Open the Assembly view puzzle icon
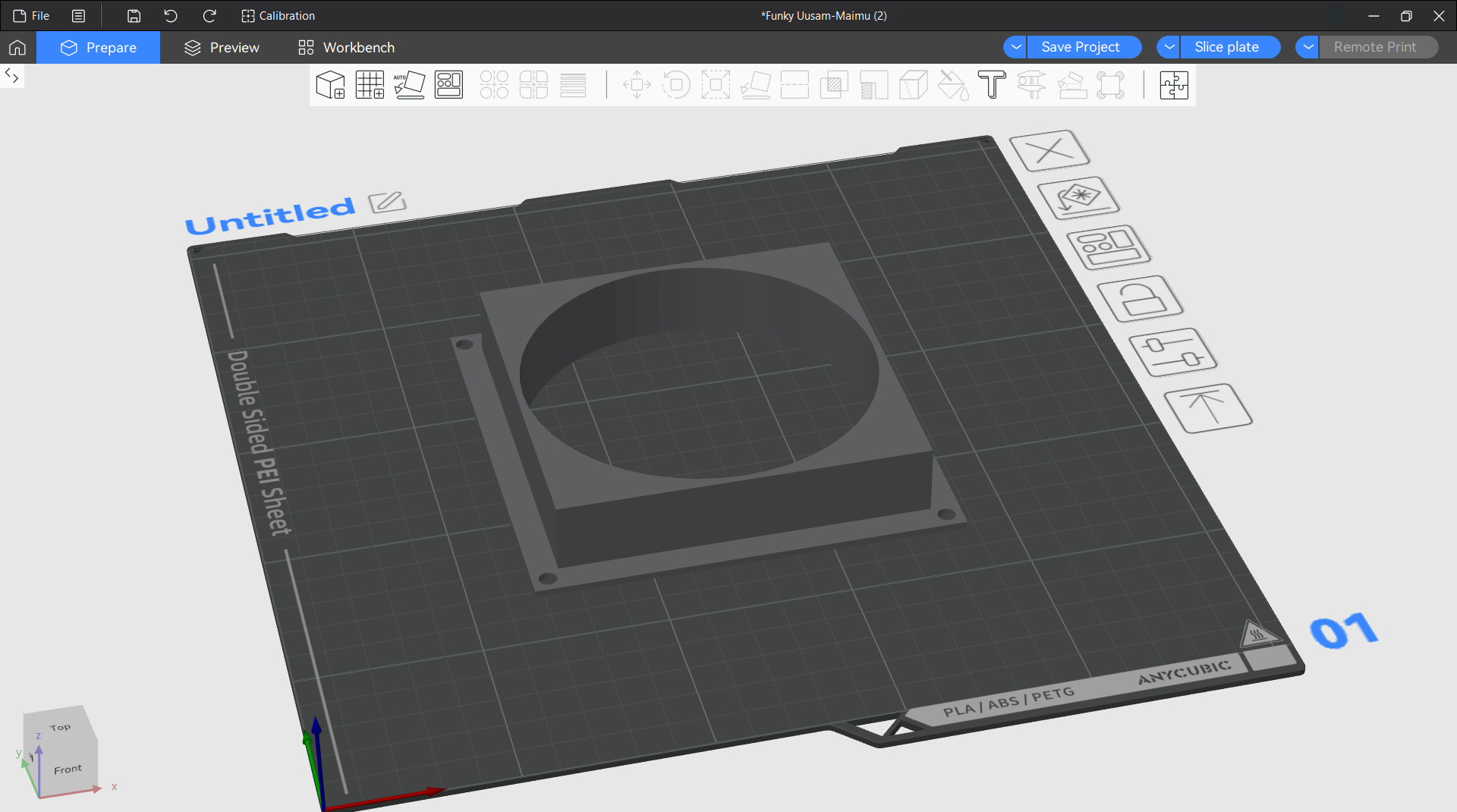The height and width of the screenshot is (812, 1457). (x=1174, y=85)
